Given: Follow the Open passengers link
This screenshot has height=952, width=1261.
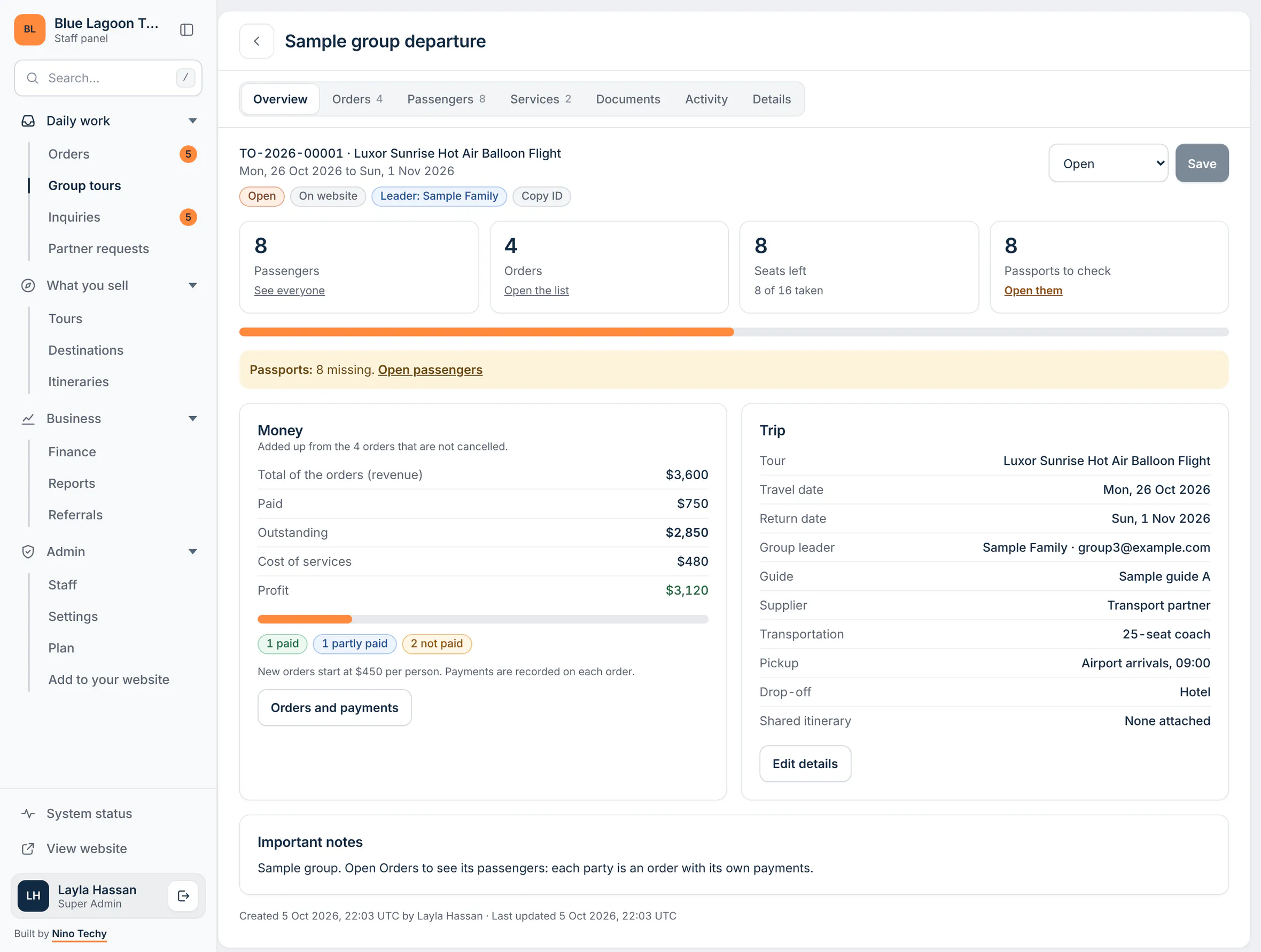Looking at the screenshot, I should pos(430,370).
